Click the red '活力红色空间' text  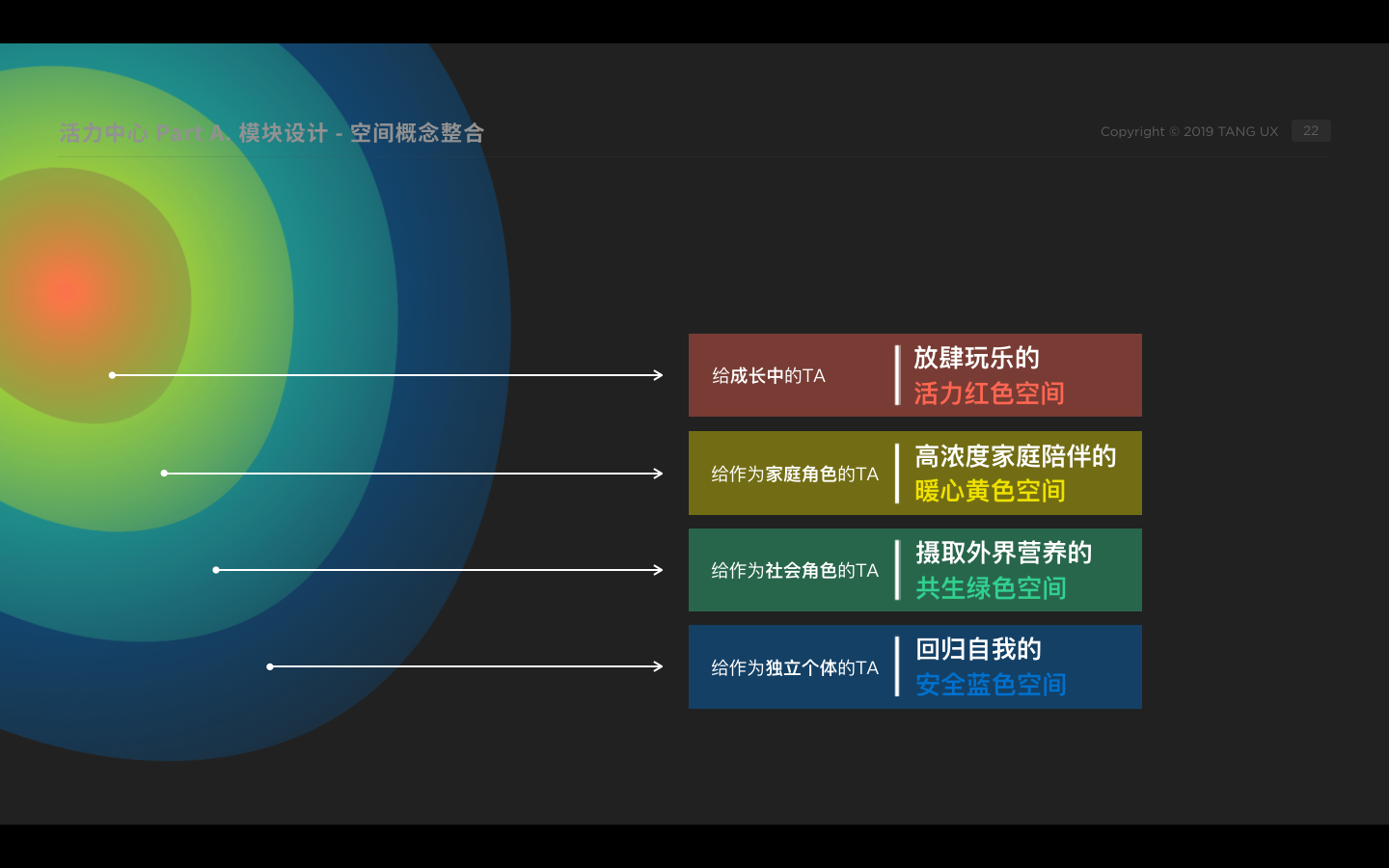coord(989,393)
